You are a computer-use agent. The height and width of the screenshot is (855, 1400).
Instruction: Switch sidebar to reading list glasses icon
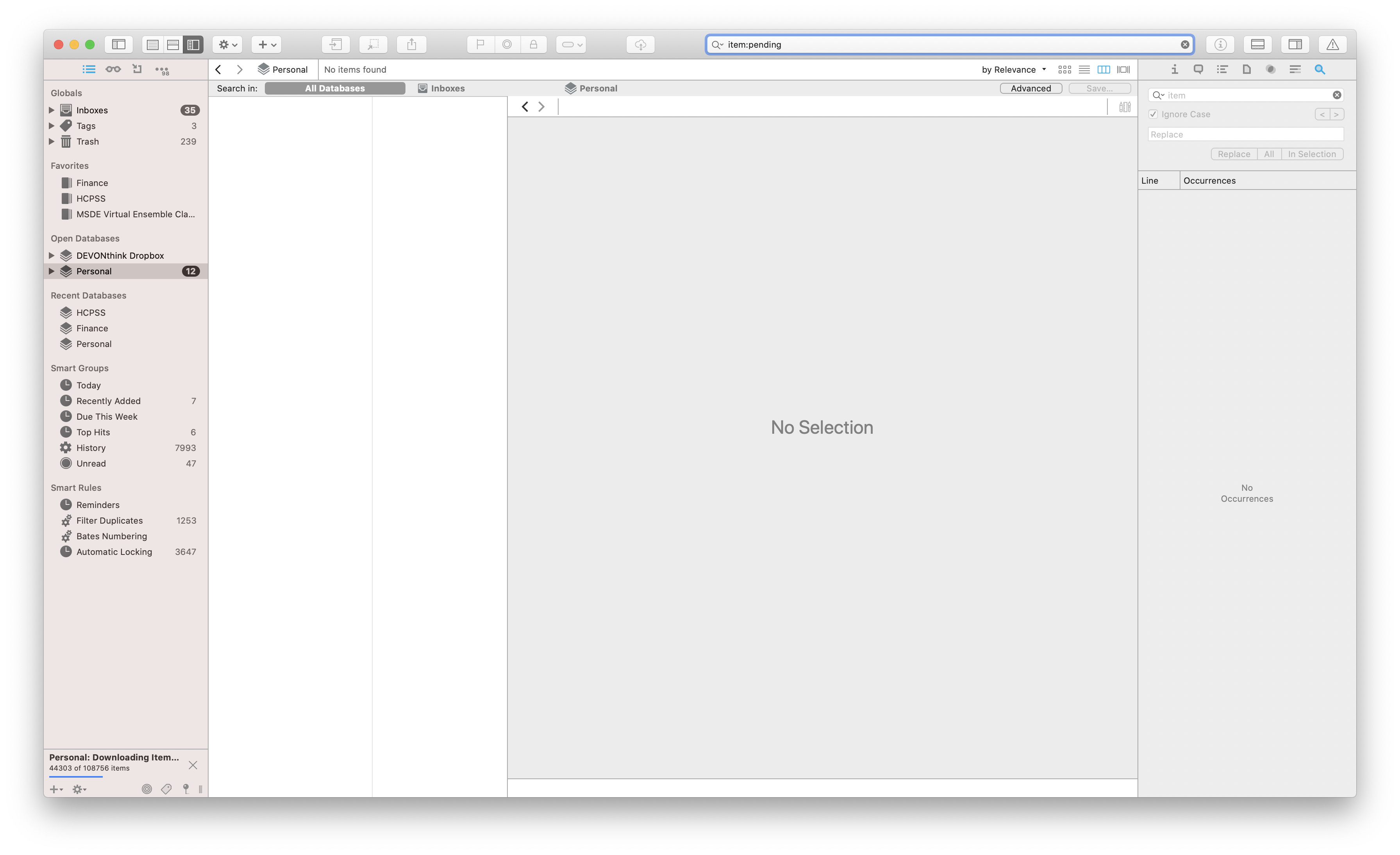pyautogui.click(x=113, y=69)
